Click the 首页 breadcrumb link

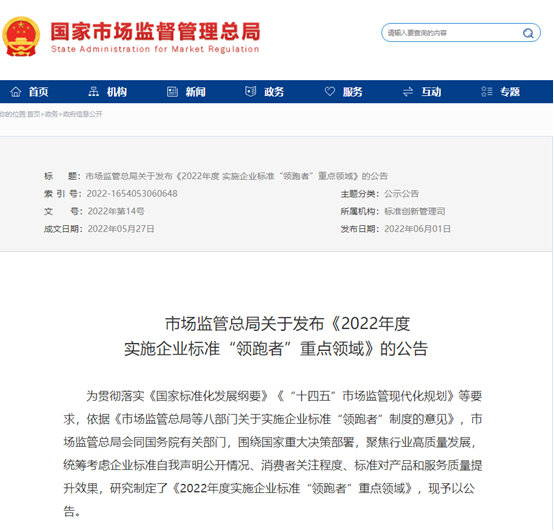click(x=34, y=114)
